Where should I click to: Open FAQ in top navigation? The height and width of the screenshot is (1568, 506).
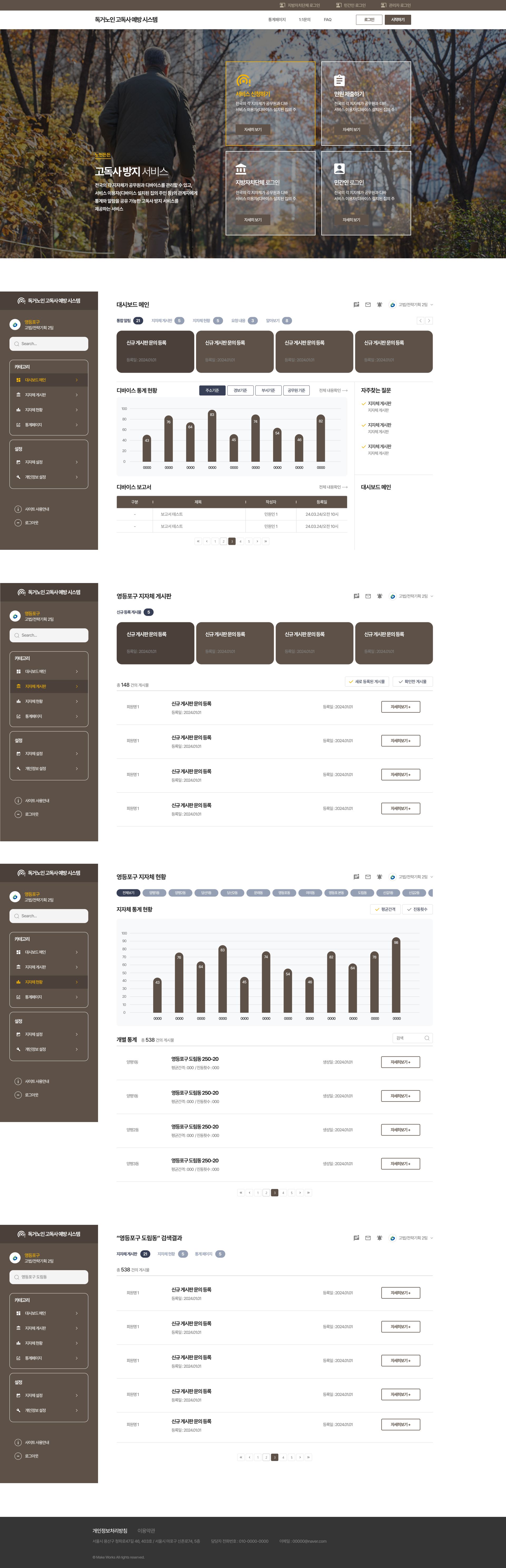328,20
